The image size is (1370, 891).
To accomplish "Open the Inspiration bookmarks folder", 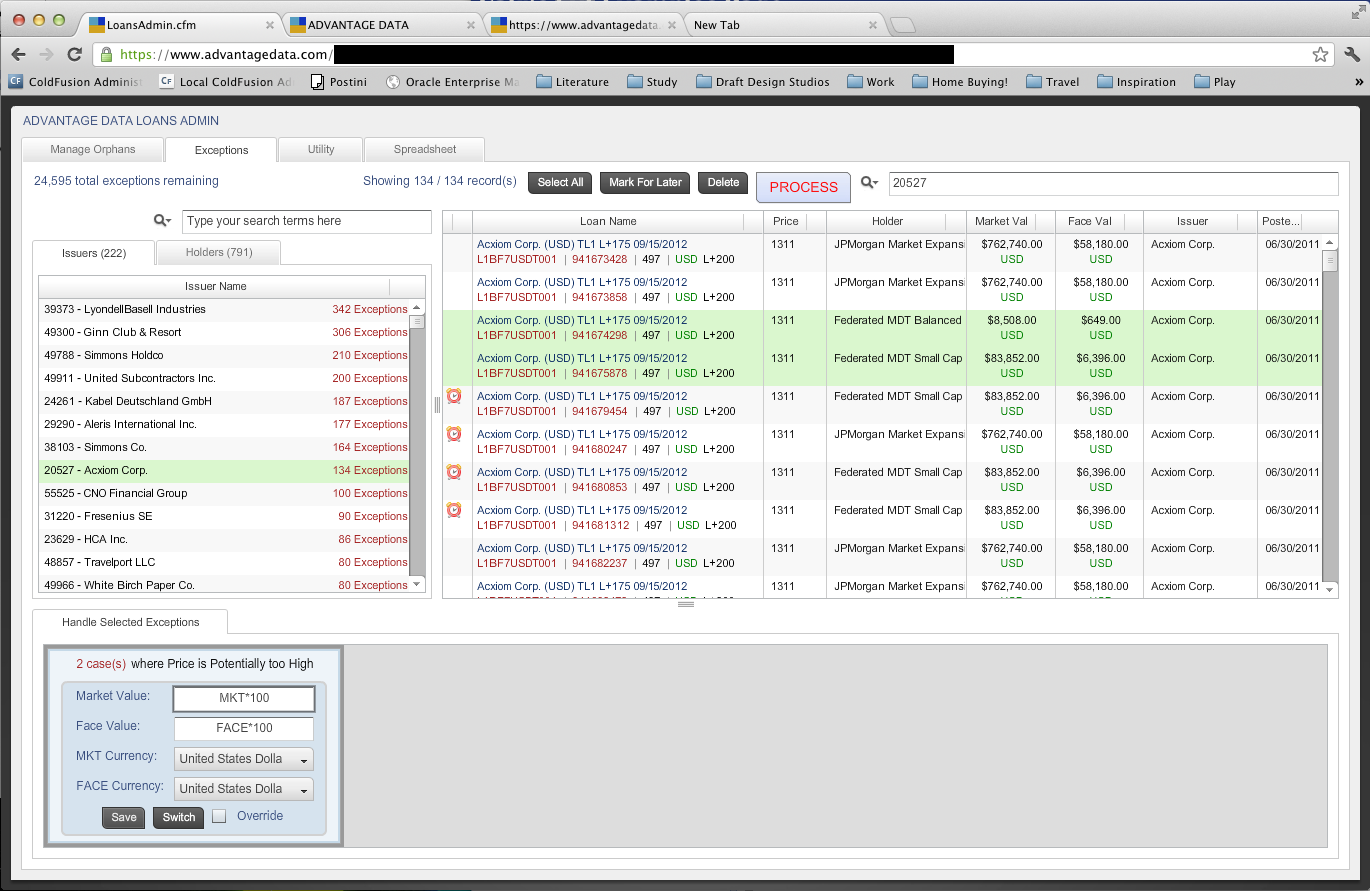I will (x=1136, y=82).
